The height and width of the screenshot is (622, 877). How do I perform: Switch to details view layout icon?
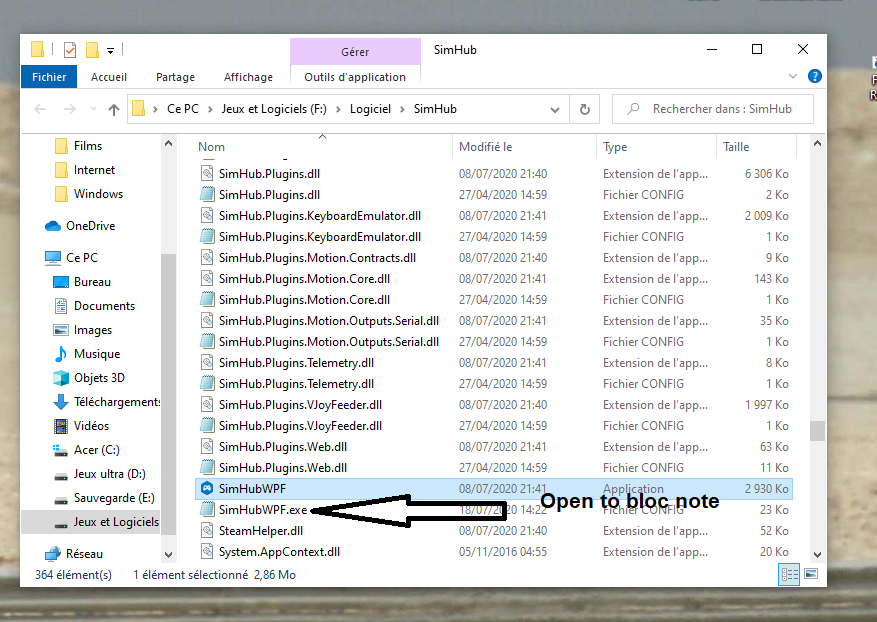point(789,574)
